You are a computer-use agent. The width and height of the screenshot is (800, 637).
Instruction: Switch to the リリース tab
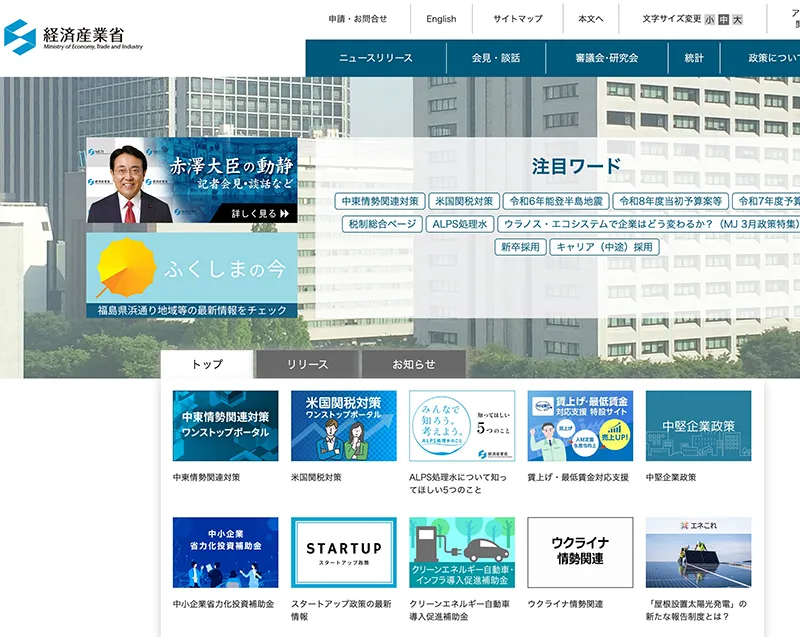point(307,364)
